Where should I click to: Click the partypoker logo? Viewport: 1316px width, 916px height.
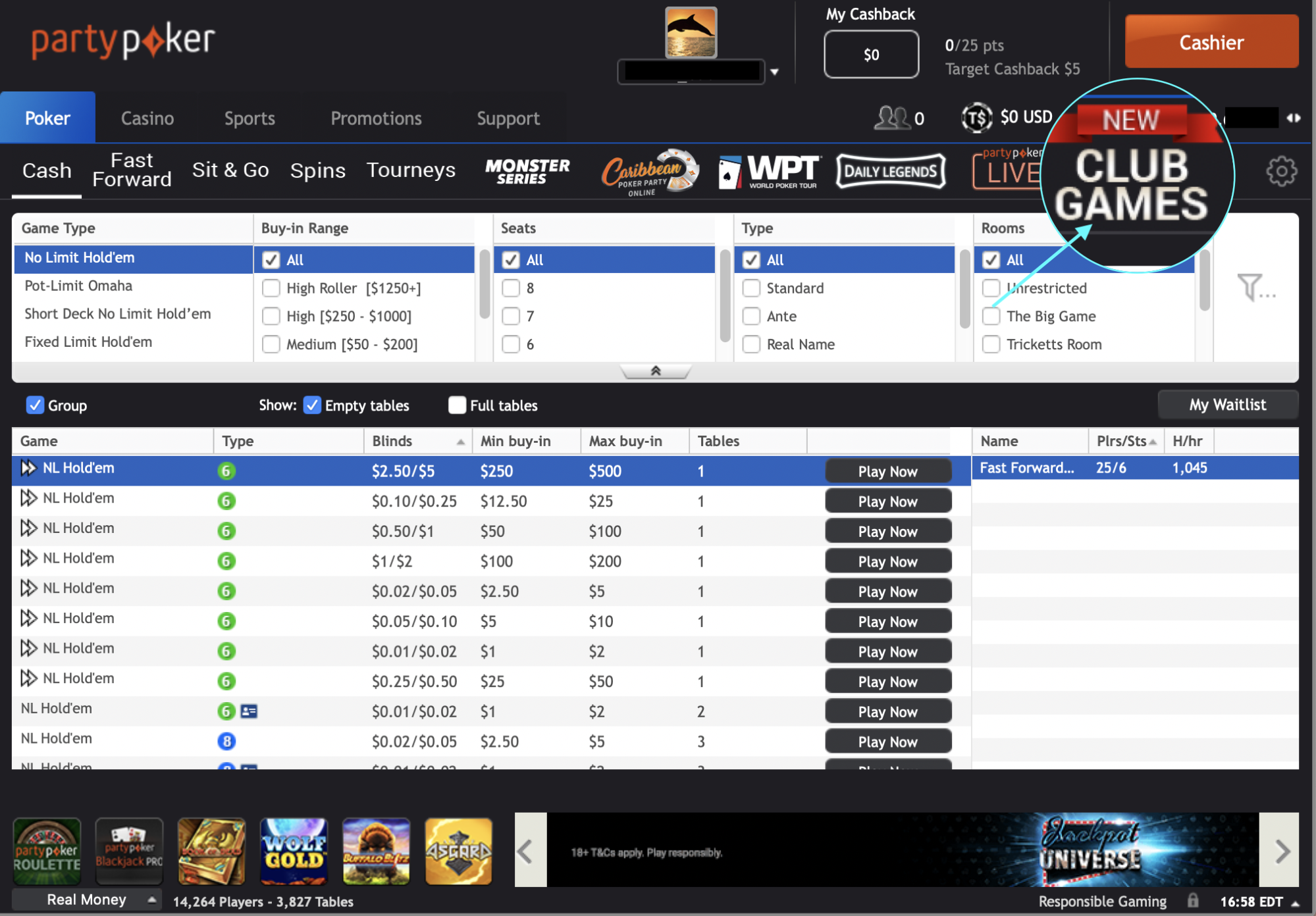123,41
